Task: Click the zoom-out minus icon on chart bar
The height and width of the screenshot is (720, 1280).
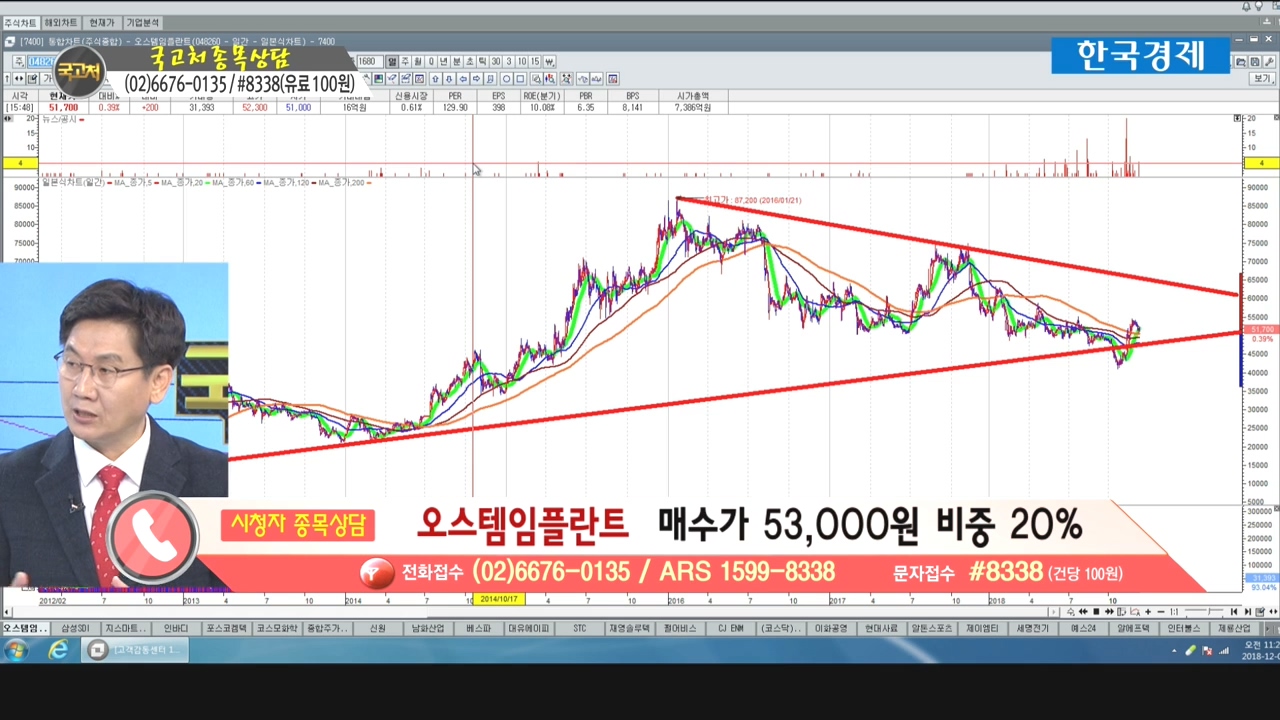Action: coord(1160,611)
